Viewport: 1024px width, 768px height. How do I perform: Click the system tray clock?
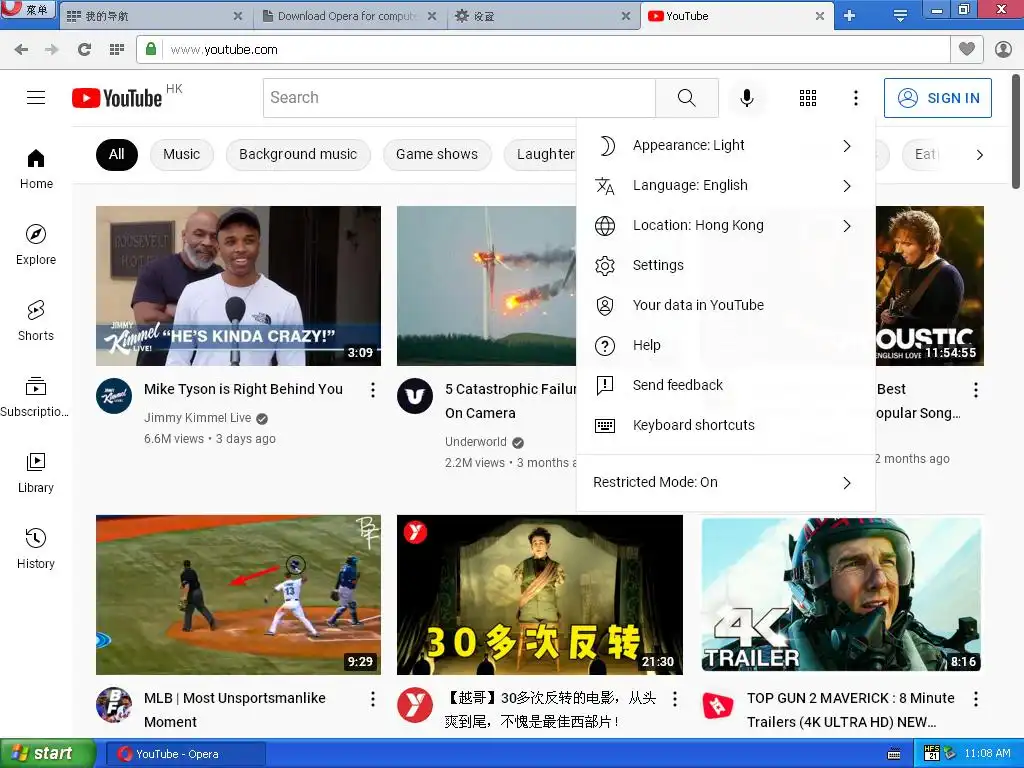click(x=987, y=754)
